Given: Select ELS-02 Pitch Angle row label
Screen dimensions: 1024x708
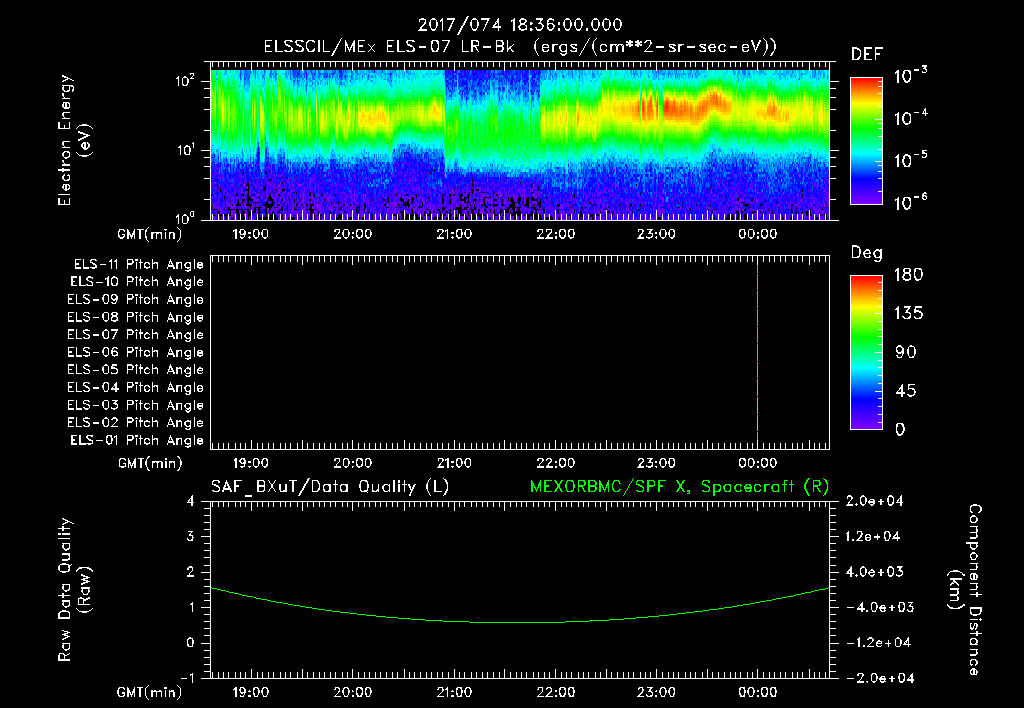Looking at the screenshot, I should 136,423.
